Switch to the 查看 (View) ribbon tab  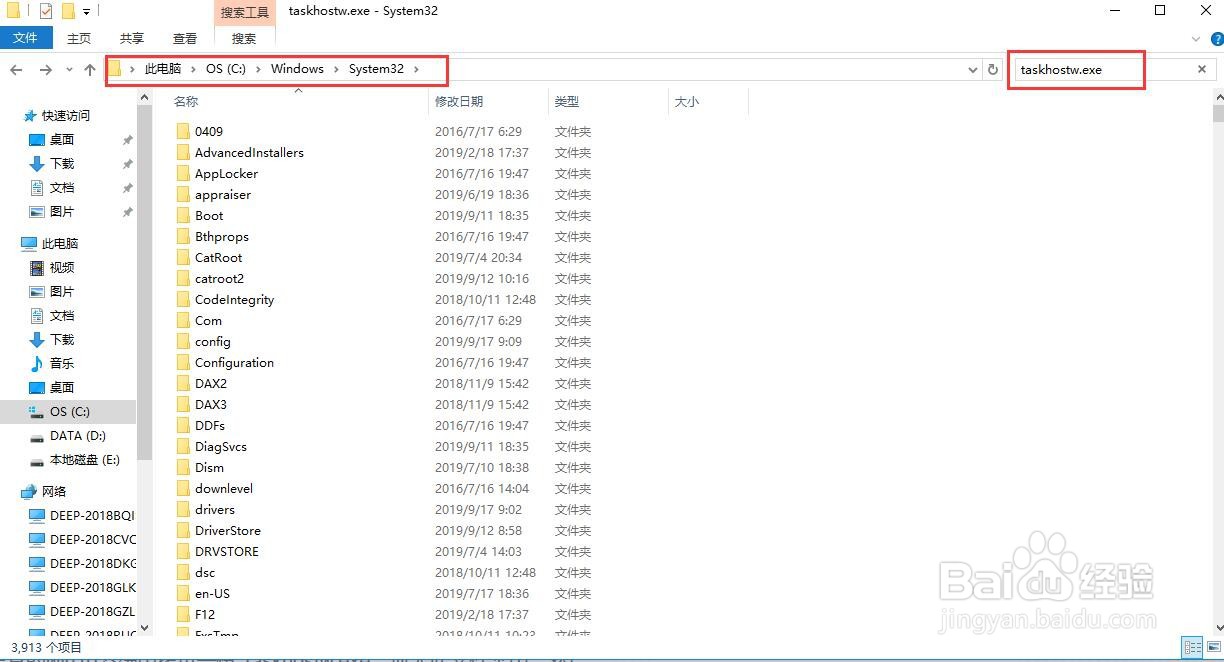(184, 38)
